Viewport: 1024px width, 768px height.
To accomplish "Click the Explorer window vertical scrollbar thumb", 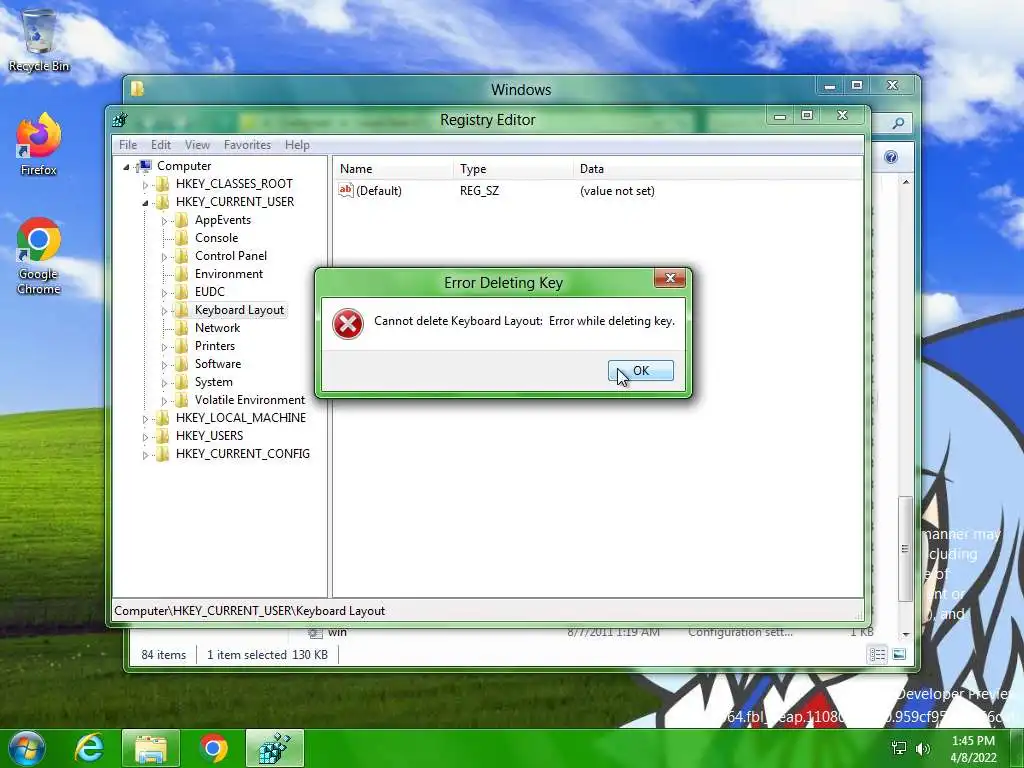I will [905, 549].
